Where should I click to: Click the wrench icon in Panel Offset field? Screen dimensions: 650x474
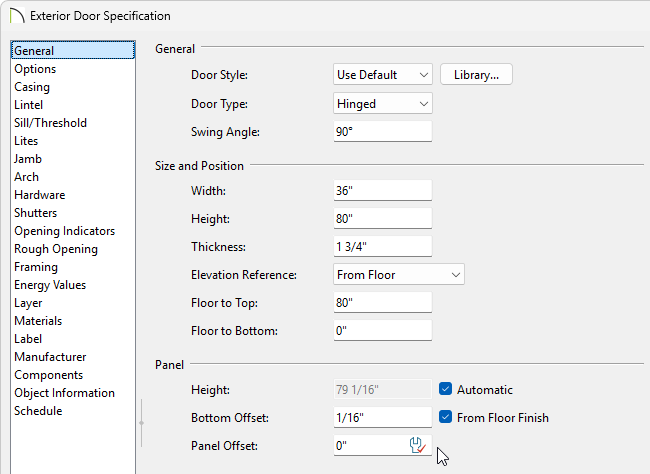(x=417, y=445)
